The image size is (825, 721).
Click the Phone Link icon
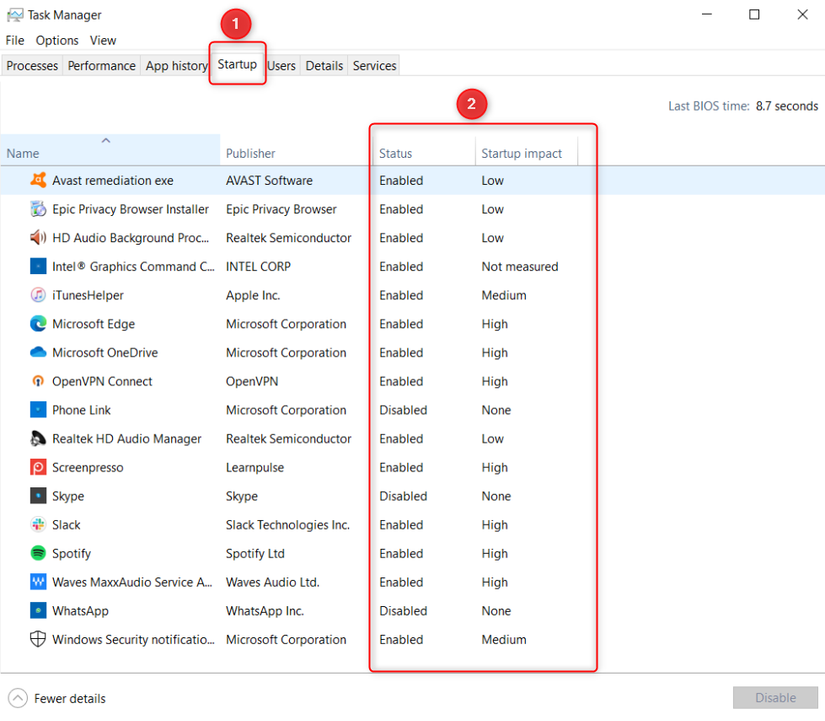[x=38, y=409]
